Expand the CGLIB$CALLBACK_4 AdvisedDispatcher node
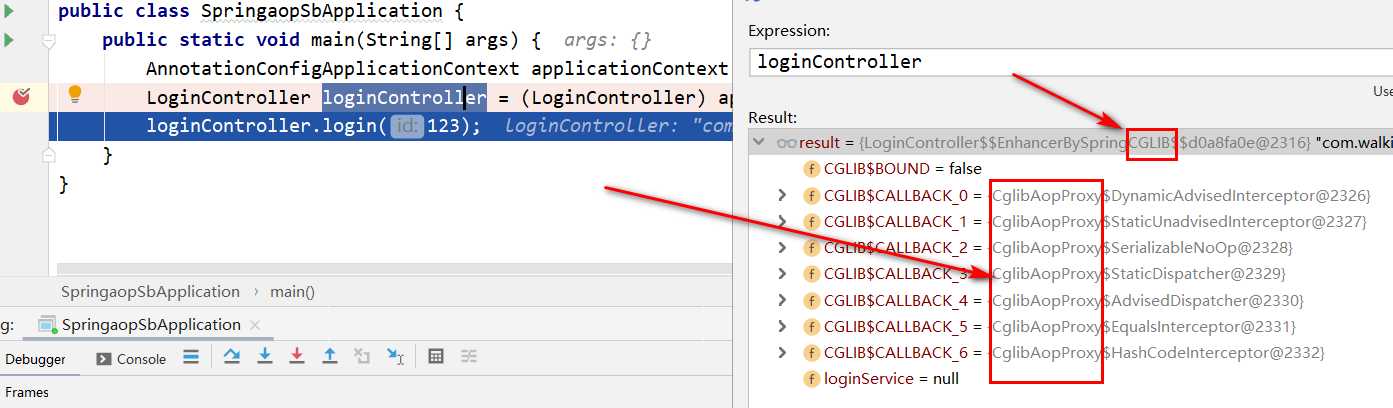 782,300
